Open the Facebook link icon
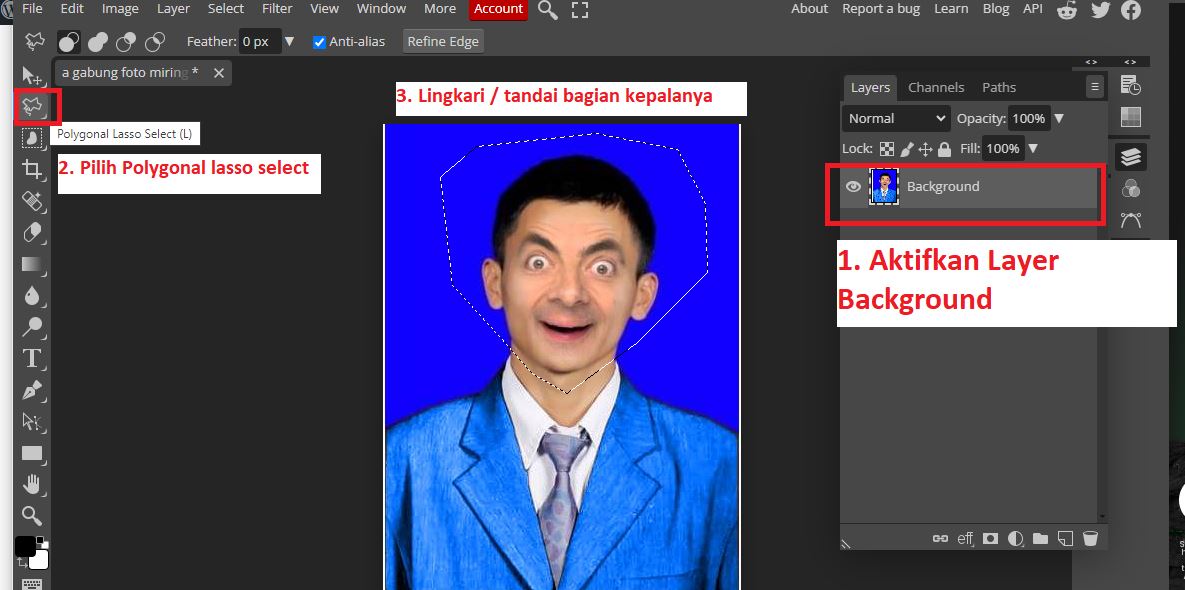The height and width of the screenshot is (590, 1185). point(1131,9)
